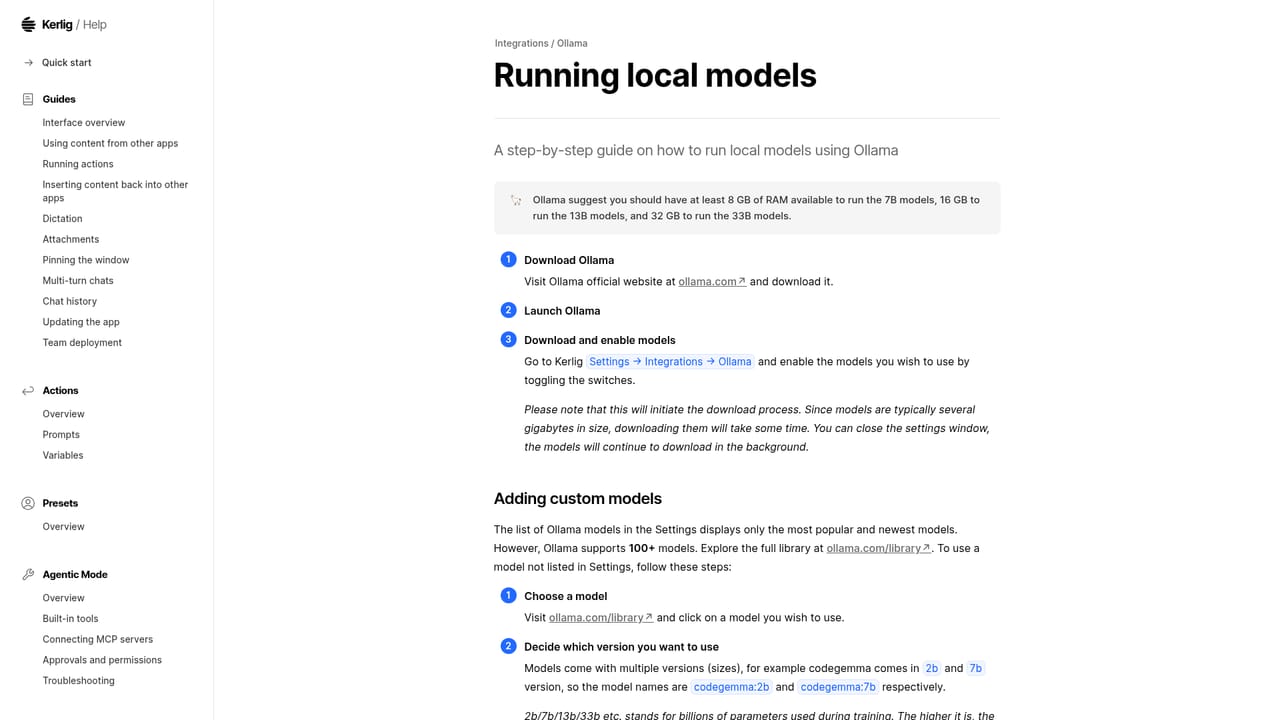Go to Team deployment guide

[82, 343]
